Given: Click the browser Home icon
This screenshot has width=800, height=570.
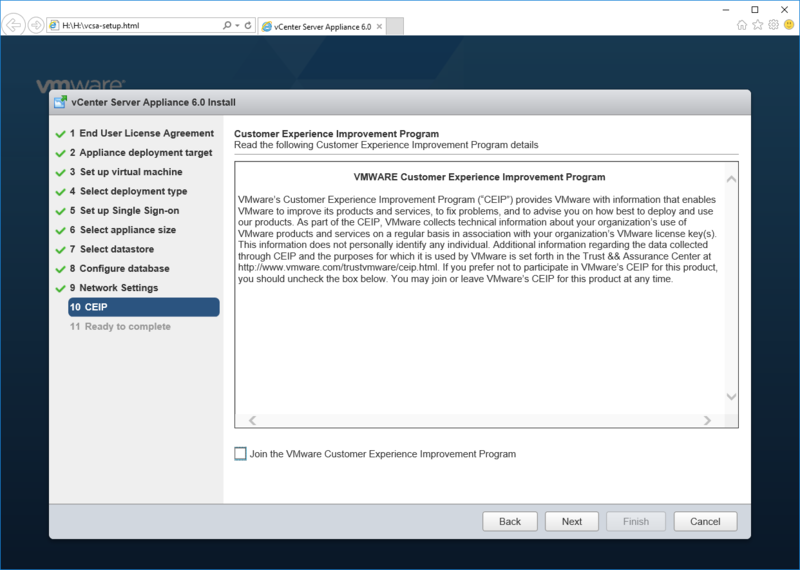Looking at the screenshot, I should click(742, 25).
